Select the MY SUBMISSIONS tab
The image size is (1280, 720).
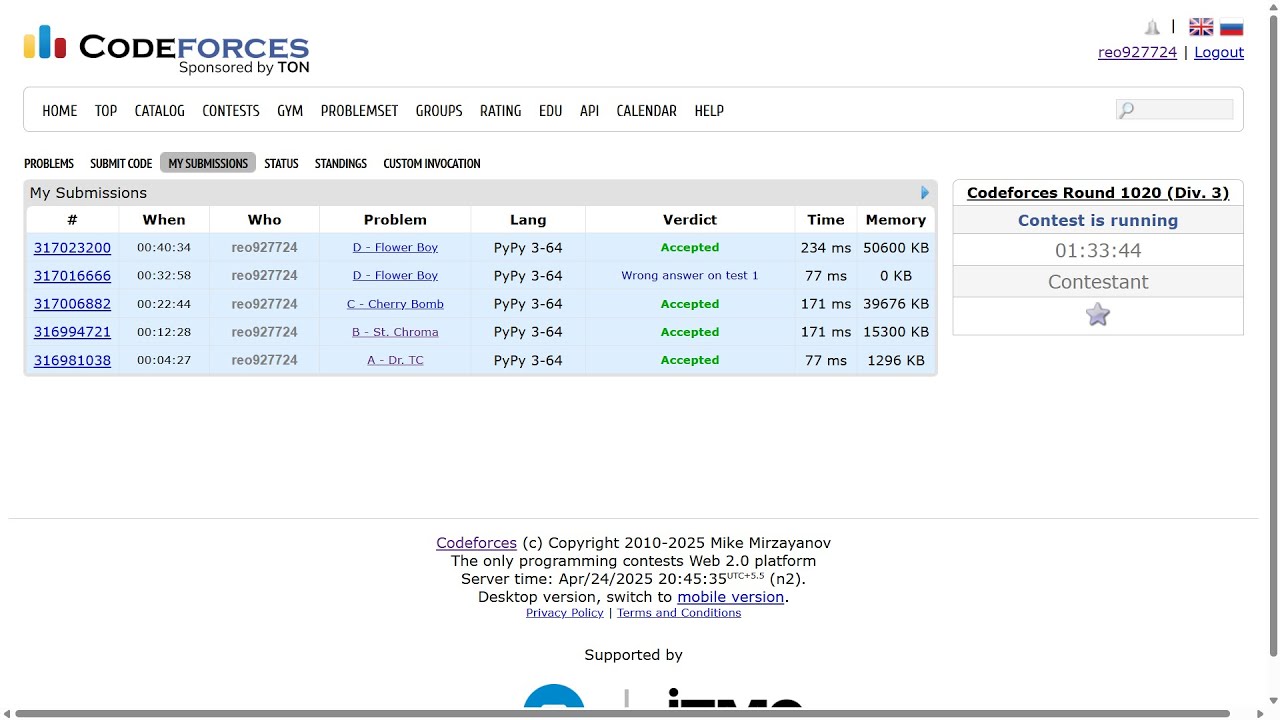coord(208,163)
